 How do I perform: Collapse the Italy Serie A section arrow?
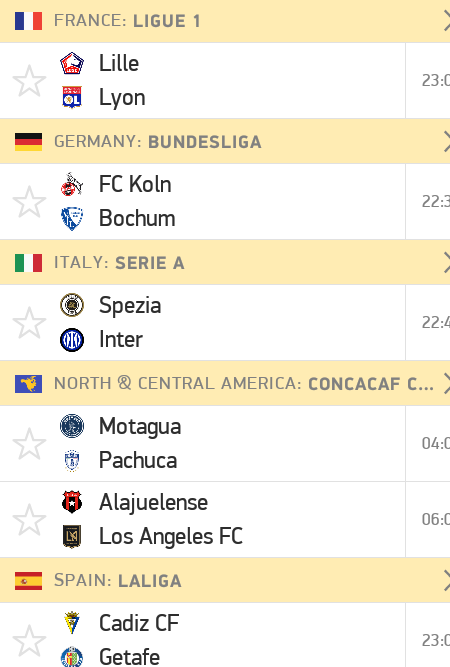(x=446, y=263)
